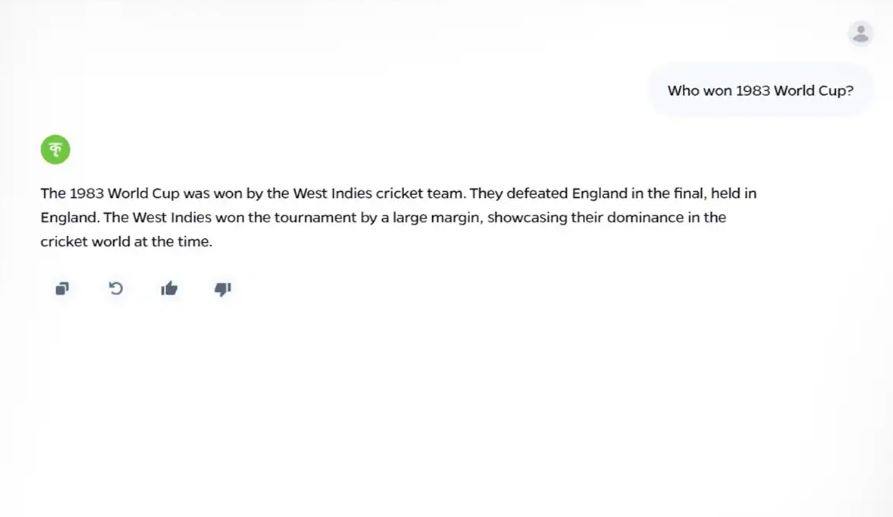Click the word "final" in the response

point(684,193)
